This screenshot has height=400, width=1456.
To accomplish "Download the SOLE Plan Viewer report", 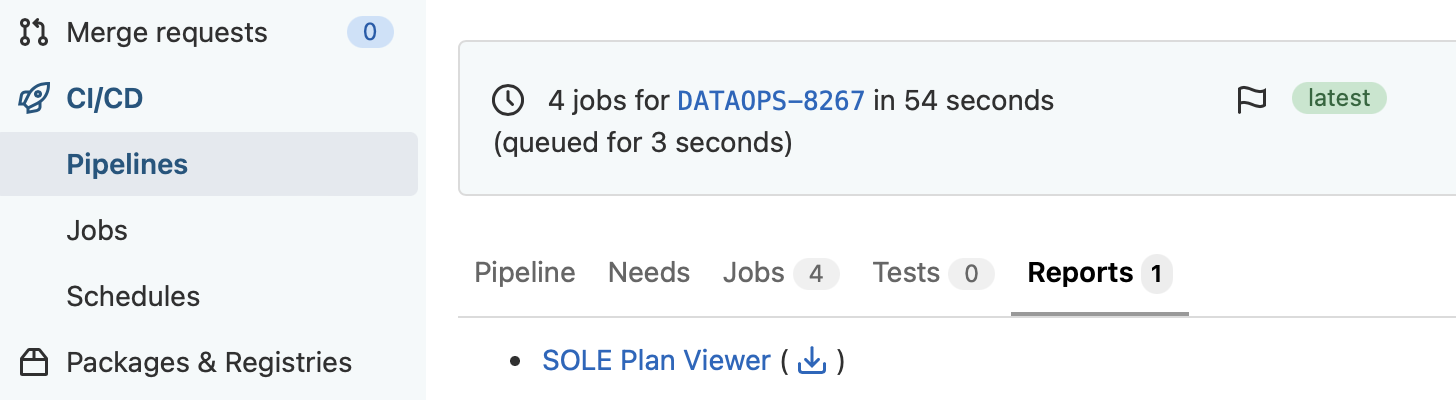I will [812, 361].
